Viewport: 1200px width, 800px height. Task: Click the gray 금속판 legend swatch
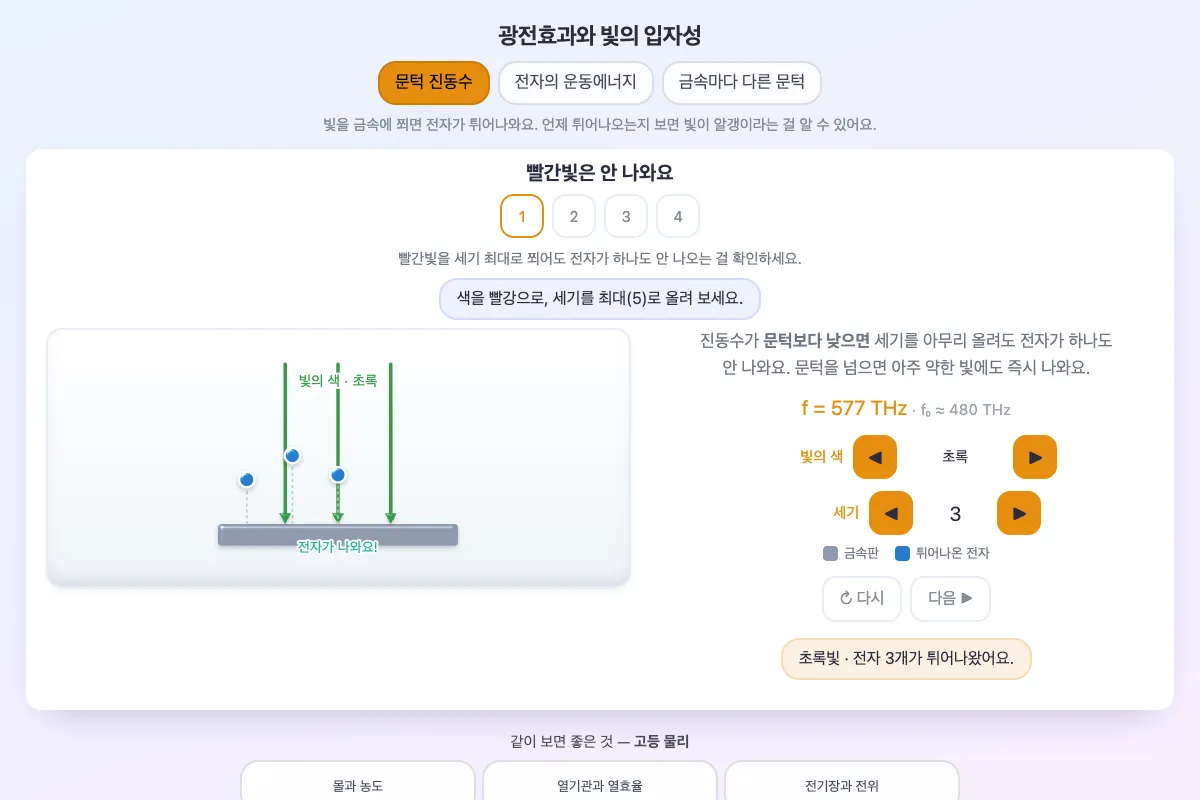point(830,553)
